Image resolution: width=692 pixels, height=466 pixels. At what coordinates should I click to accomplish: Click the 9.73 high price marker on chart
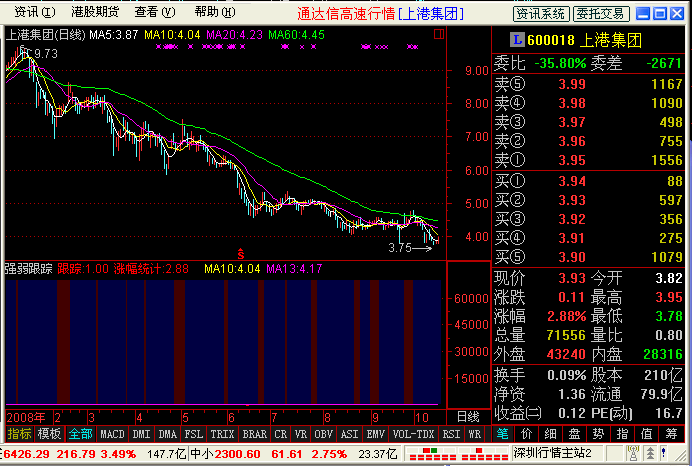coord(46,54)
